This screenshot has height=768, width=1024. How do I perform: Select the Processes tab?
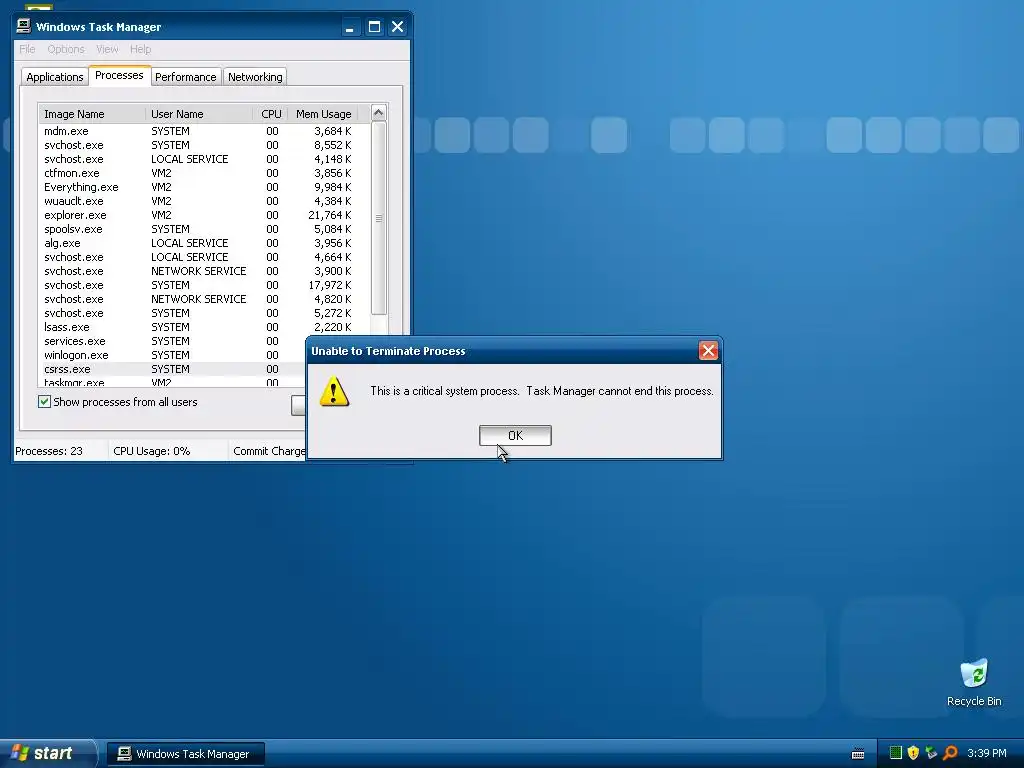point(119,75)
